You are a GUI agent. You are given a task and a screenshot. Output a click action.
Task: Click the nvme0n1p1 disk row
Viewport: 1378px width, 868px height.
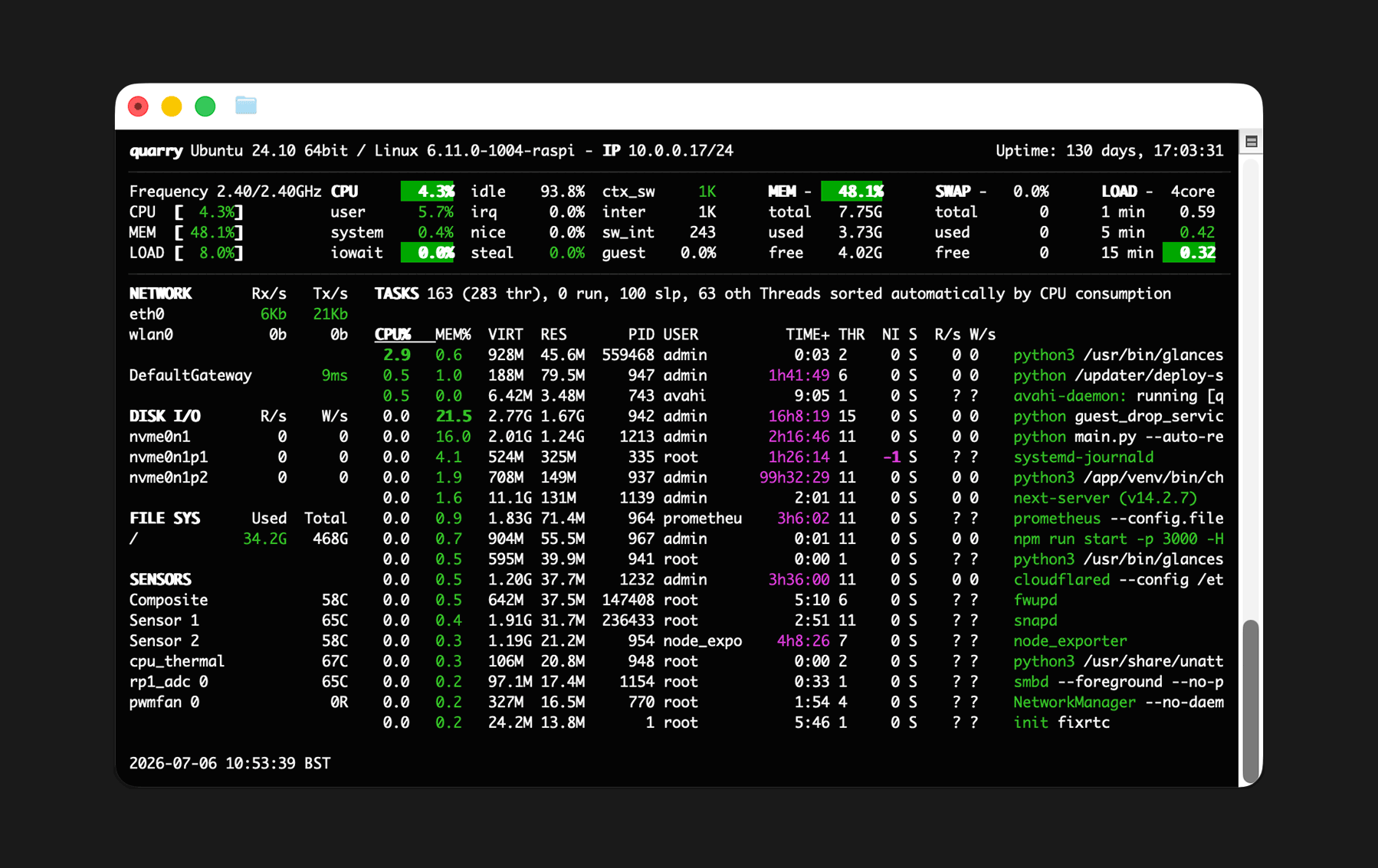point(238,457)
